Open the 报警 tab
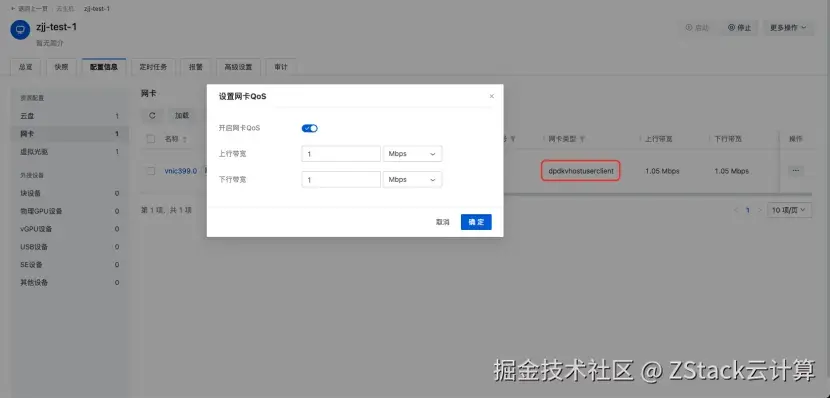The image size is (830, 398). pos(195,67)
